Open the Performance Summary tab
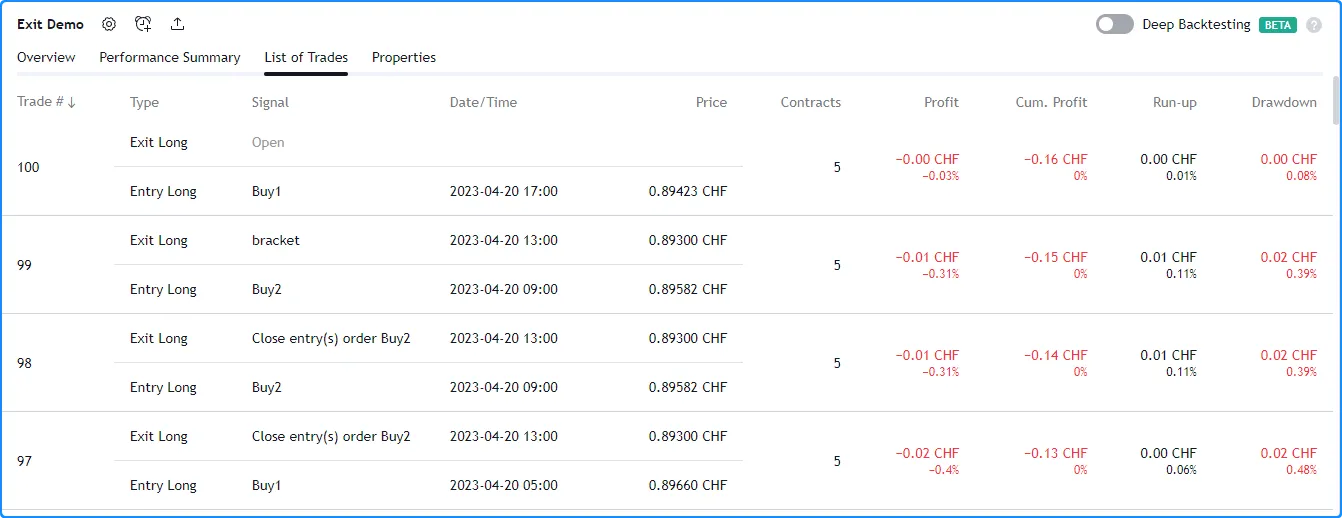The image size is (1342, 518). coord(170,57)
